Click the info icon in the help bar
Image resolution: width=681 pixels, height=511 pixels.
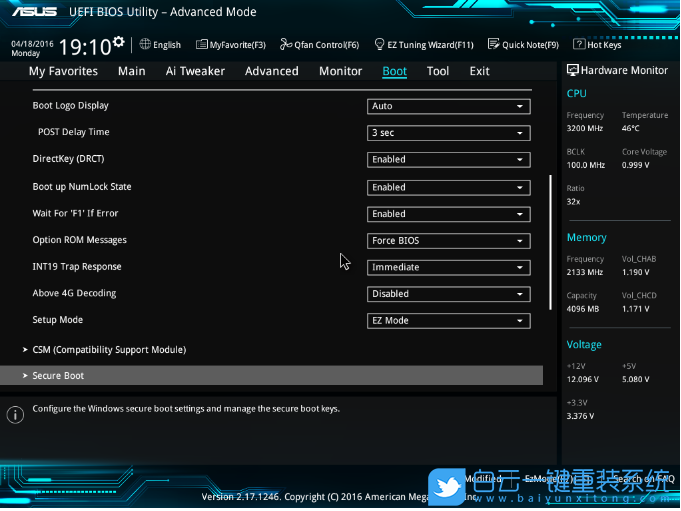click(x=15, y=414)
